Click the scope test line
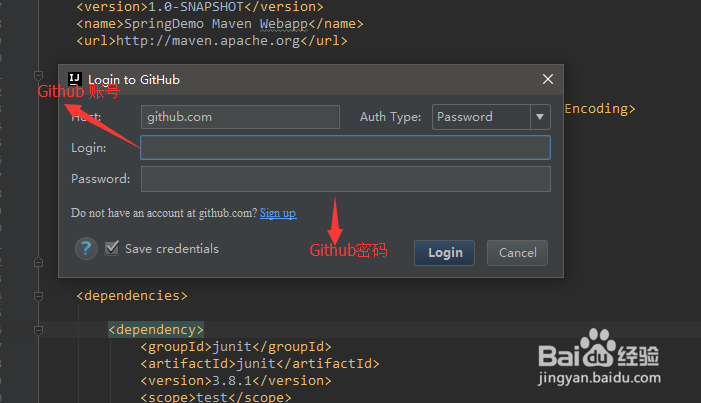The width and height of the screenshot is (701, 403). (x=216, y=397)
